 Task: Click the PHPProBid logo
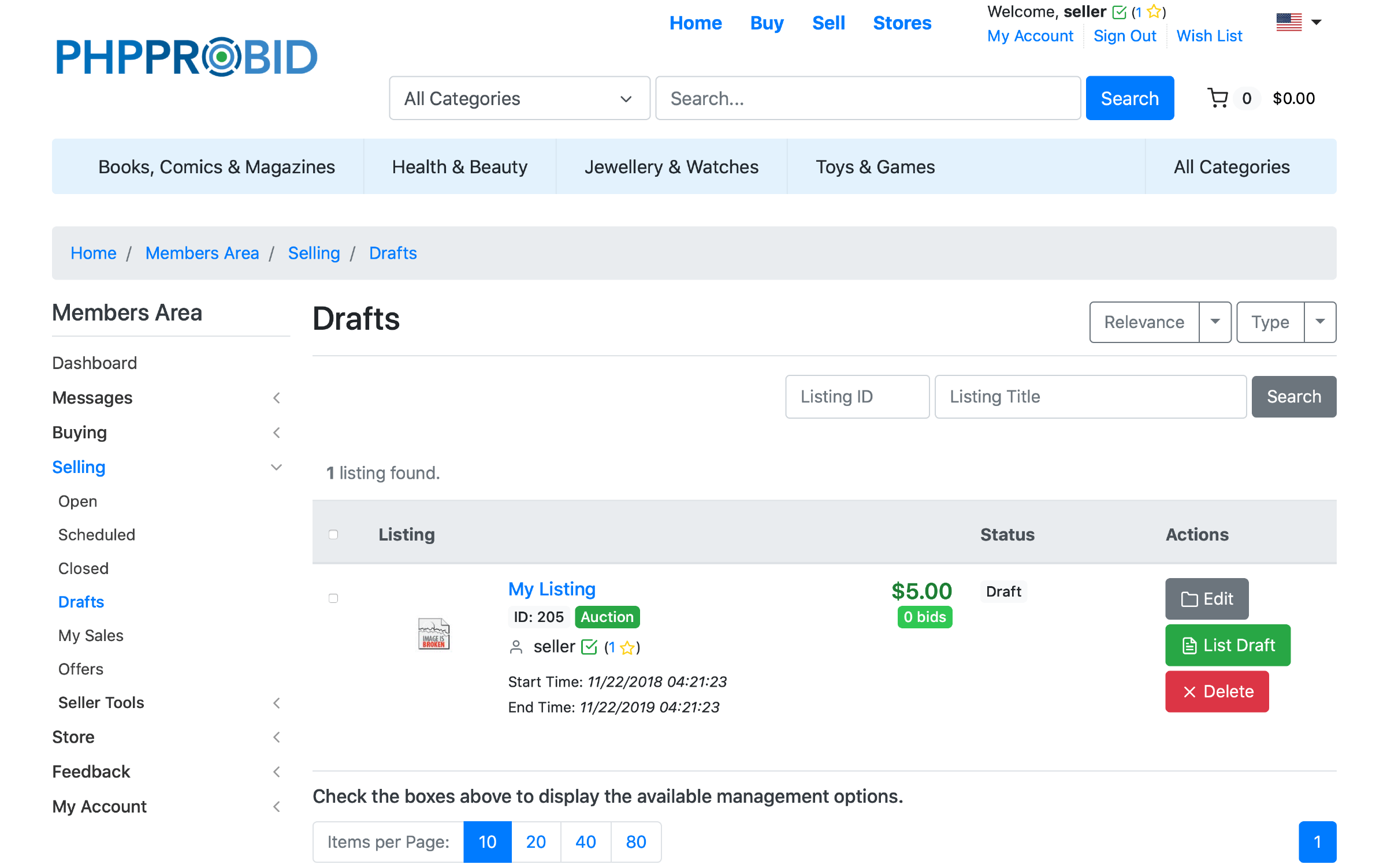[x=187, y=57]
